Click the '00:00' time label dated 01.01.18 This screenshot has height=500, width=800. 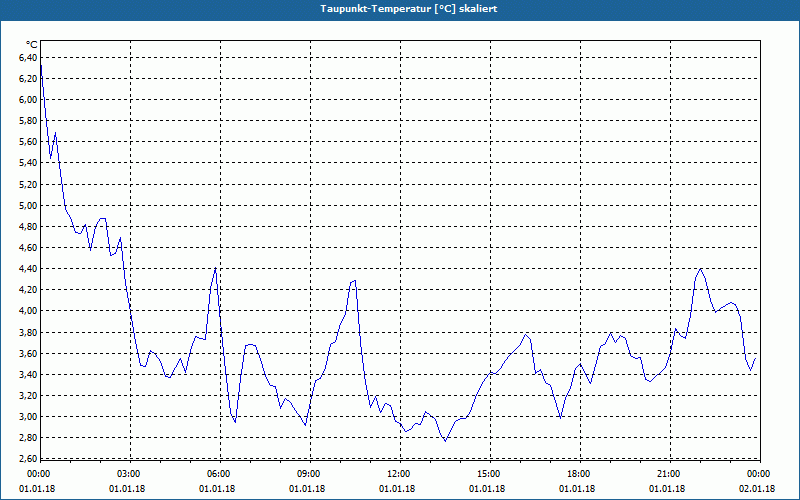38,474
